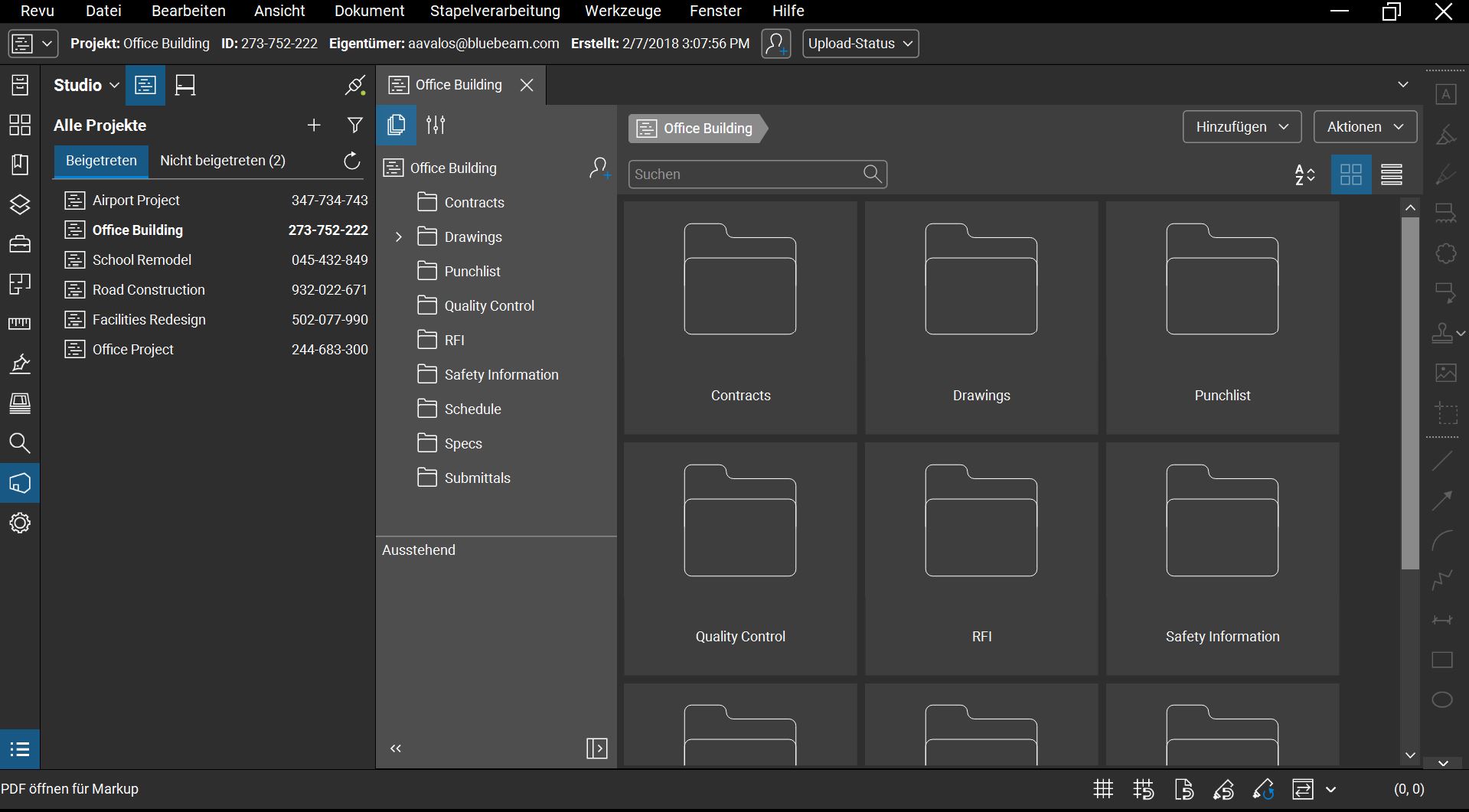This screenshot has height=812, width=1469.
Task: Open the Measurements ruler icon in sidebar
Action: pyautogui.click(x=20, y=324)
